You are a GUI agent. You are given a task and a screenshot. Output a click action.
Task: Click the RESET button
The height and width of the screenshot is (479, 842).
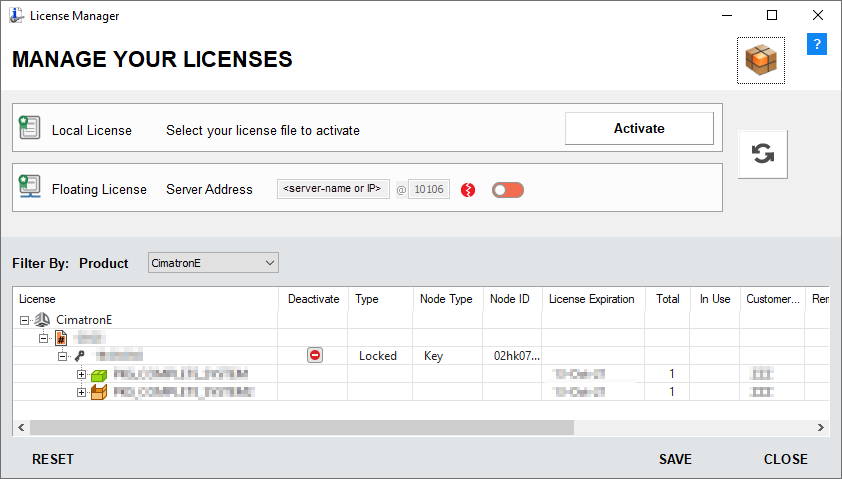coord(53,459)
